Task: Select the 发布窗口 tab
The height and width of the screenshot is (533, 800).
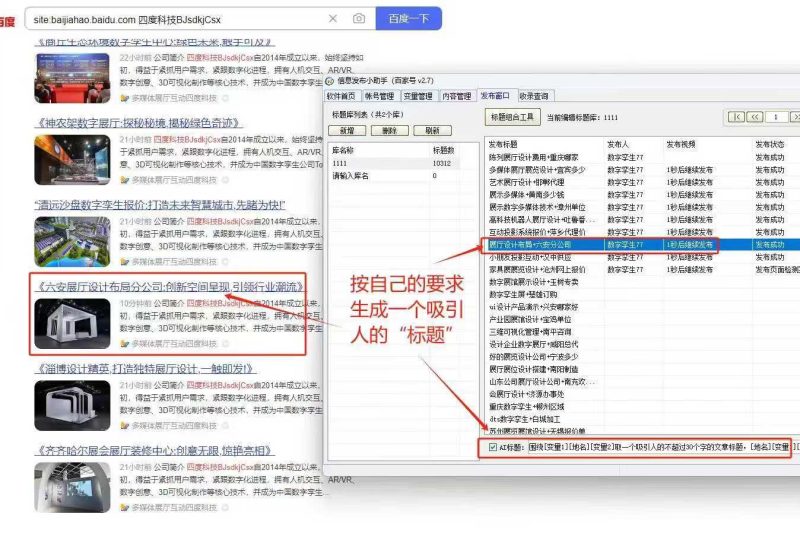Action: pyautogui.click(x=495, y=95)
